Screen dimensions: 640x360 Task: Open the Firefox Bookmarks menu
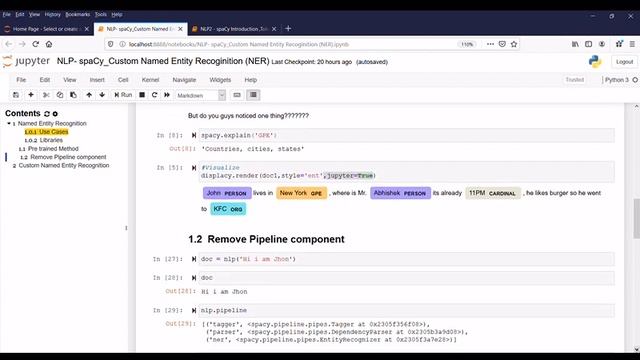coord(78,14)
